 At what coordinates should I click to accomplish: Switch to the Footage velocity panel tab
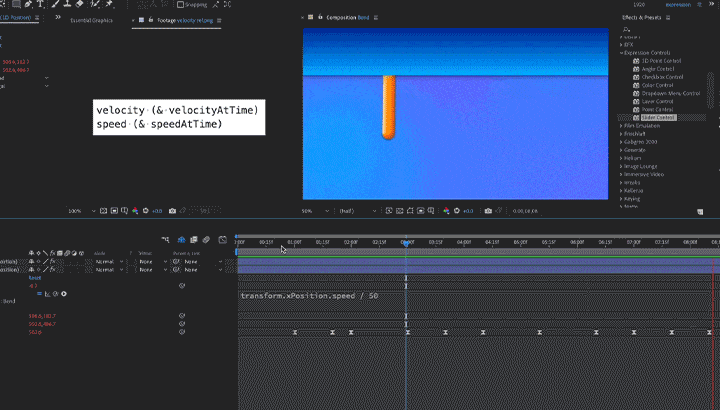(185, 20)
